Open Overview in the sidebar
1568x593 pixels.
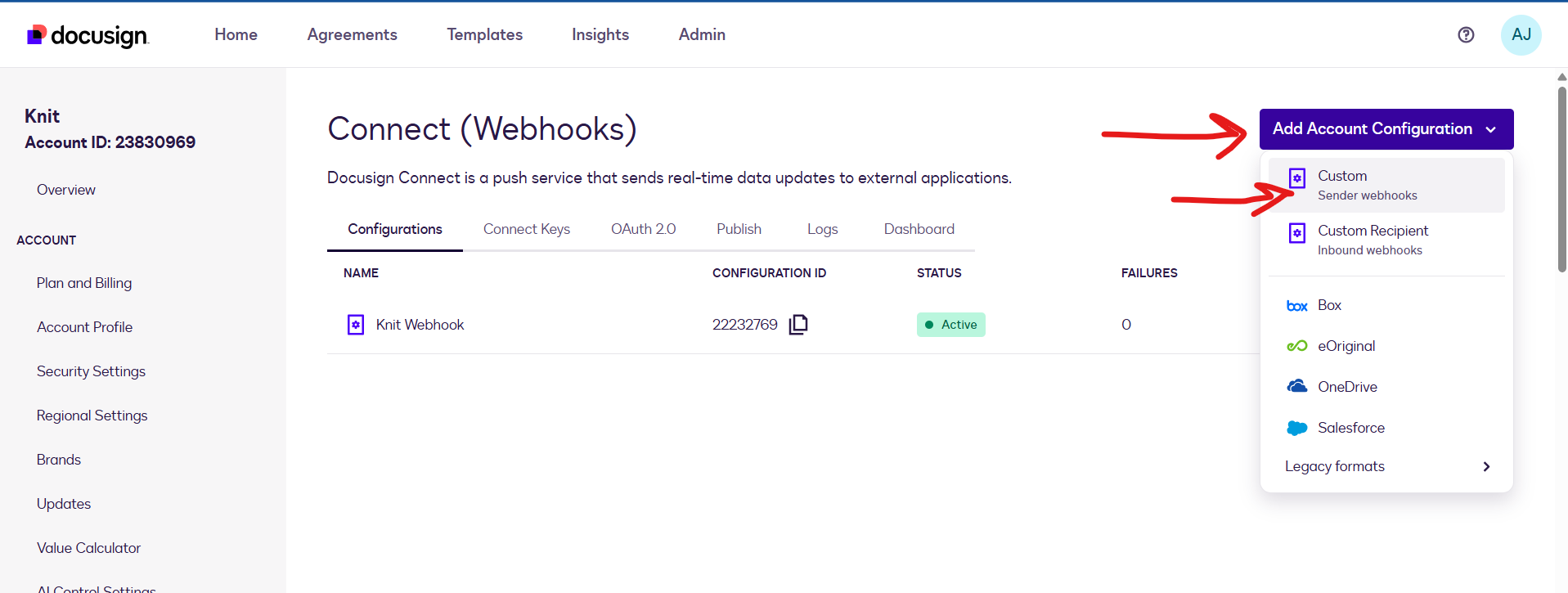[x=66, y=190]
